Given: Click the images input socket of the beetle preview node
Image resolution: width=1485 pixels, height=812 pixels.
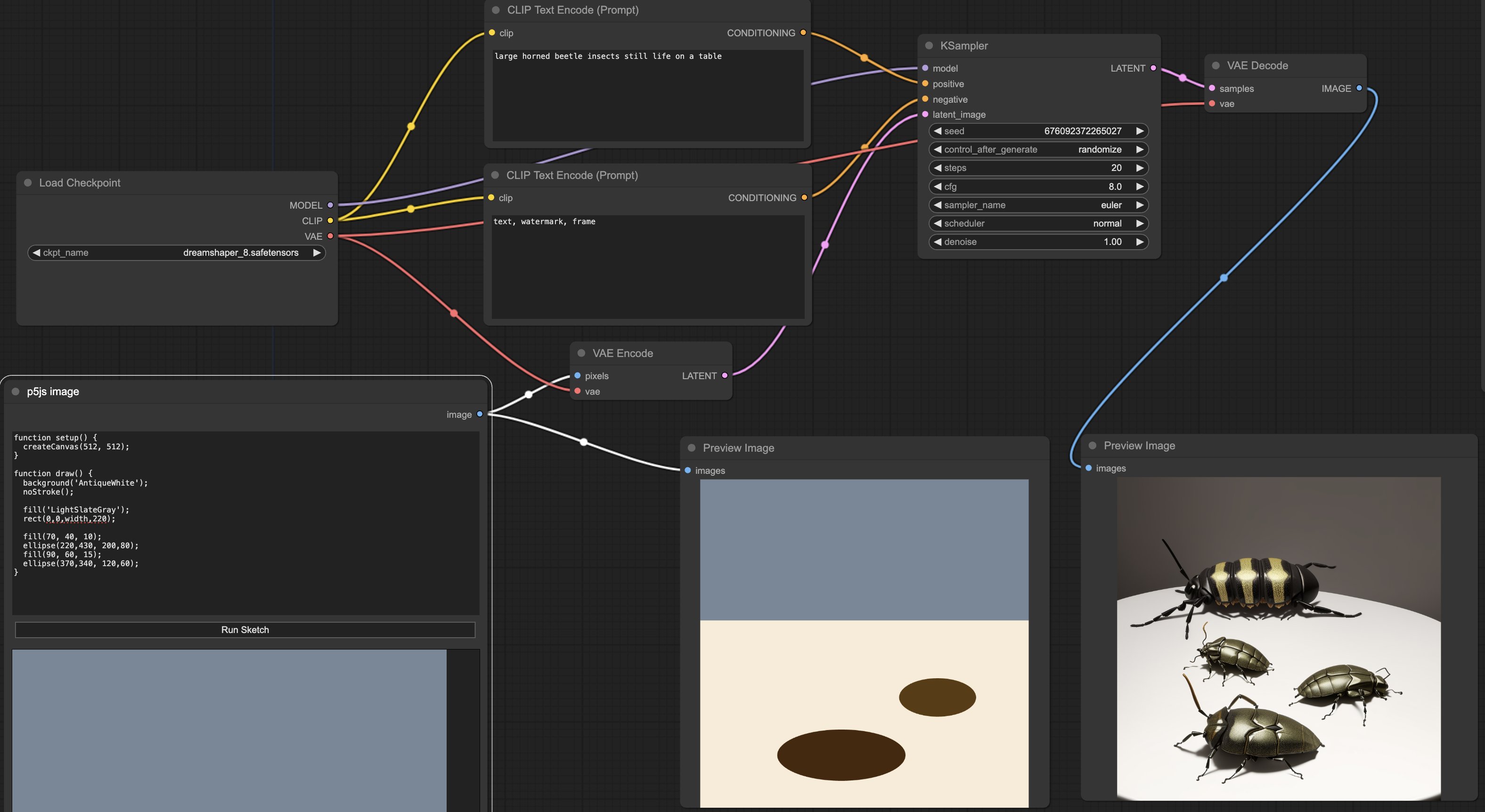Looking at the screenshot, I should click(1088, 468).
